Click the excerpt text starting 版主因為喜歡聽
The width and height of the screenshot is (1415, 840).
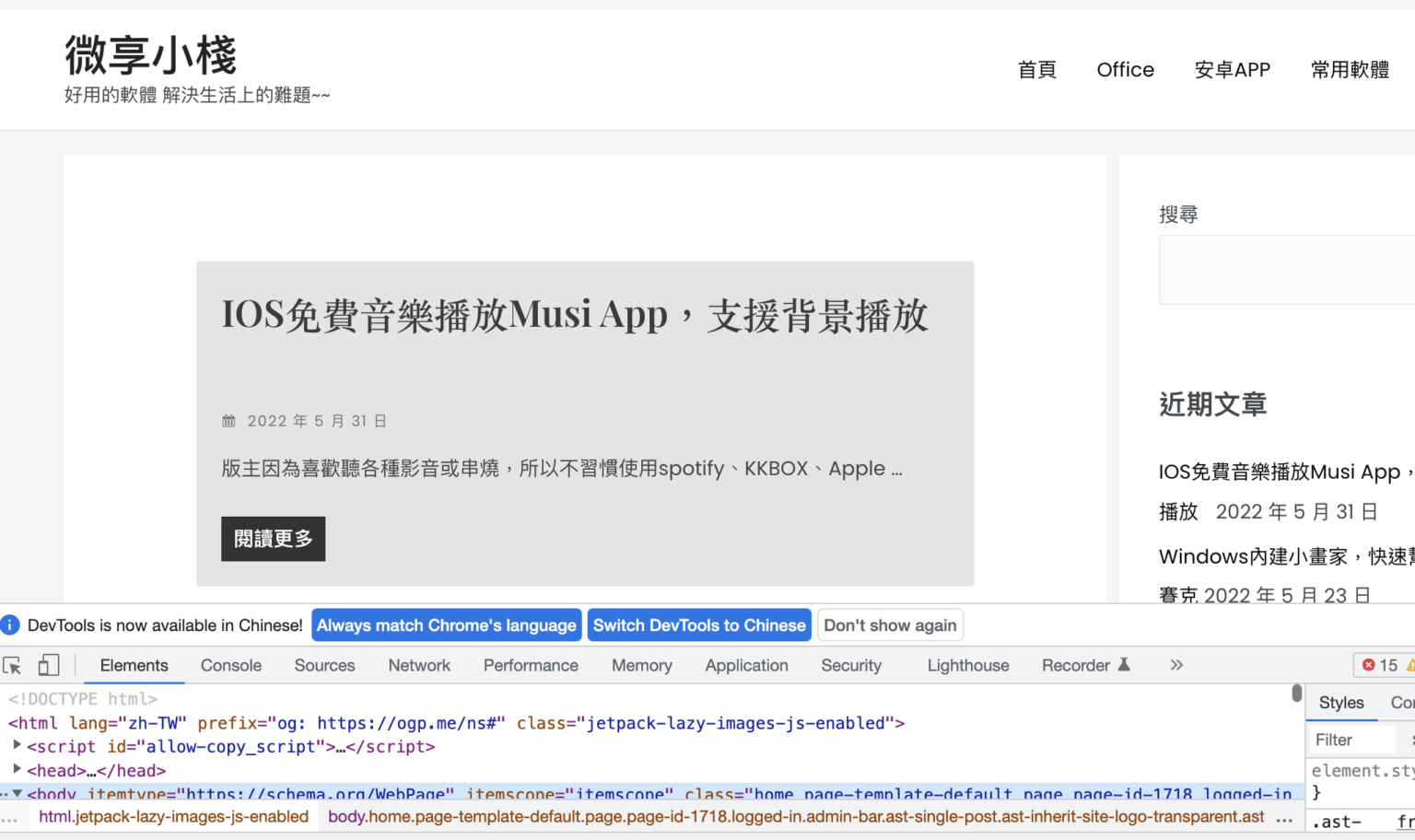coord(562,468)
